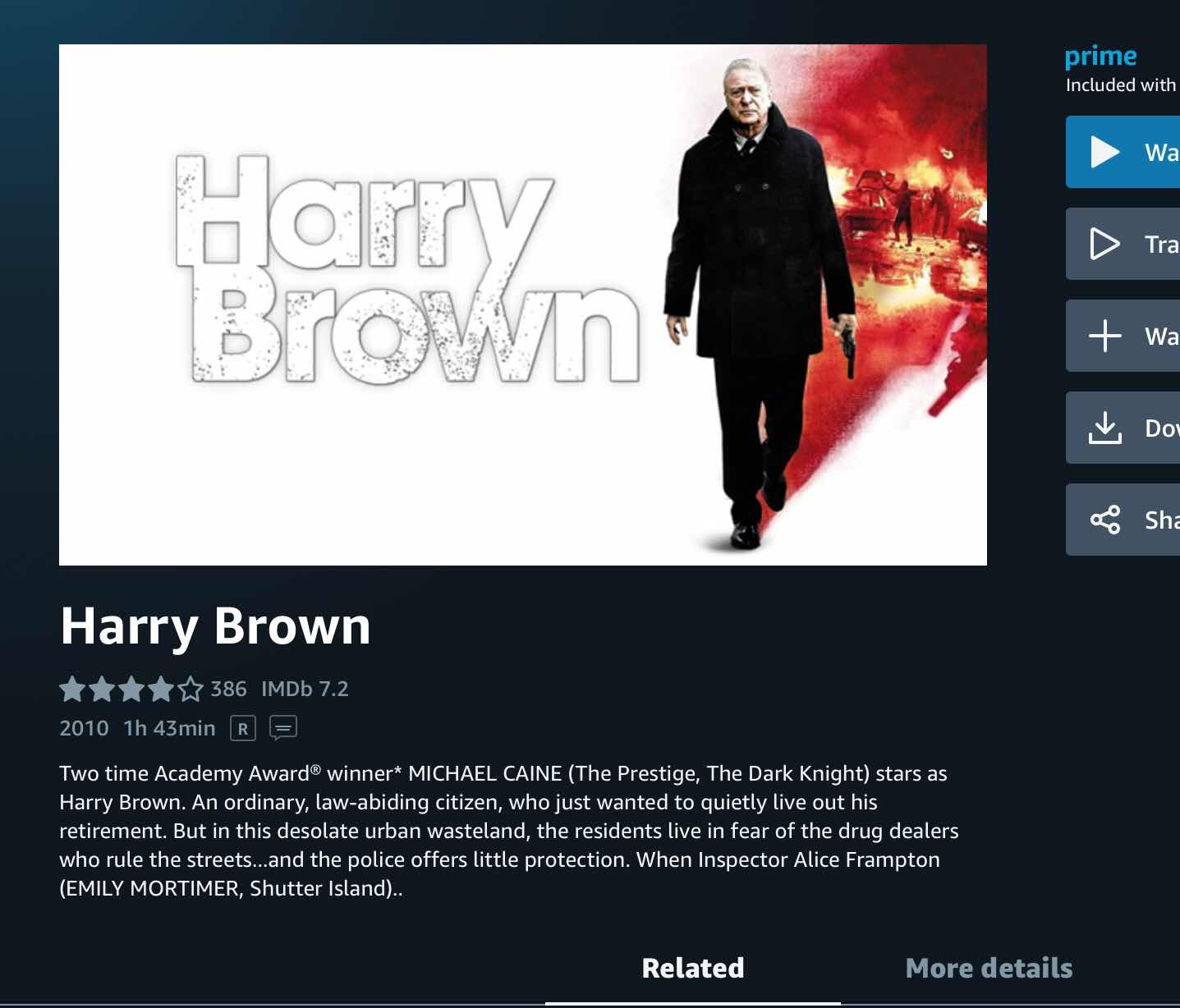Click the 'Included with' text under prime
The image size is (1180, 1008).
(1121, 85)
